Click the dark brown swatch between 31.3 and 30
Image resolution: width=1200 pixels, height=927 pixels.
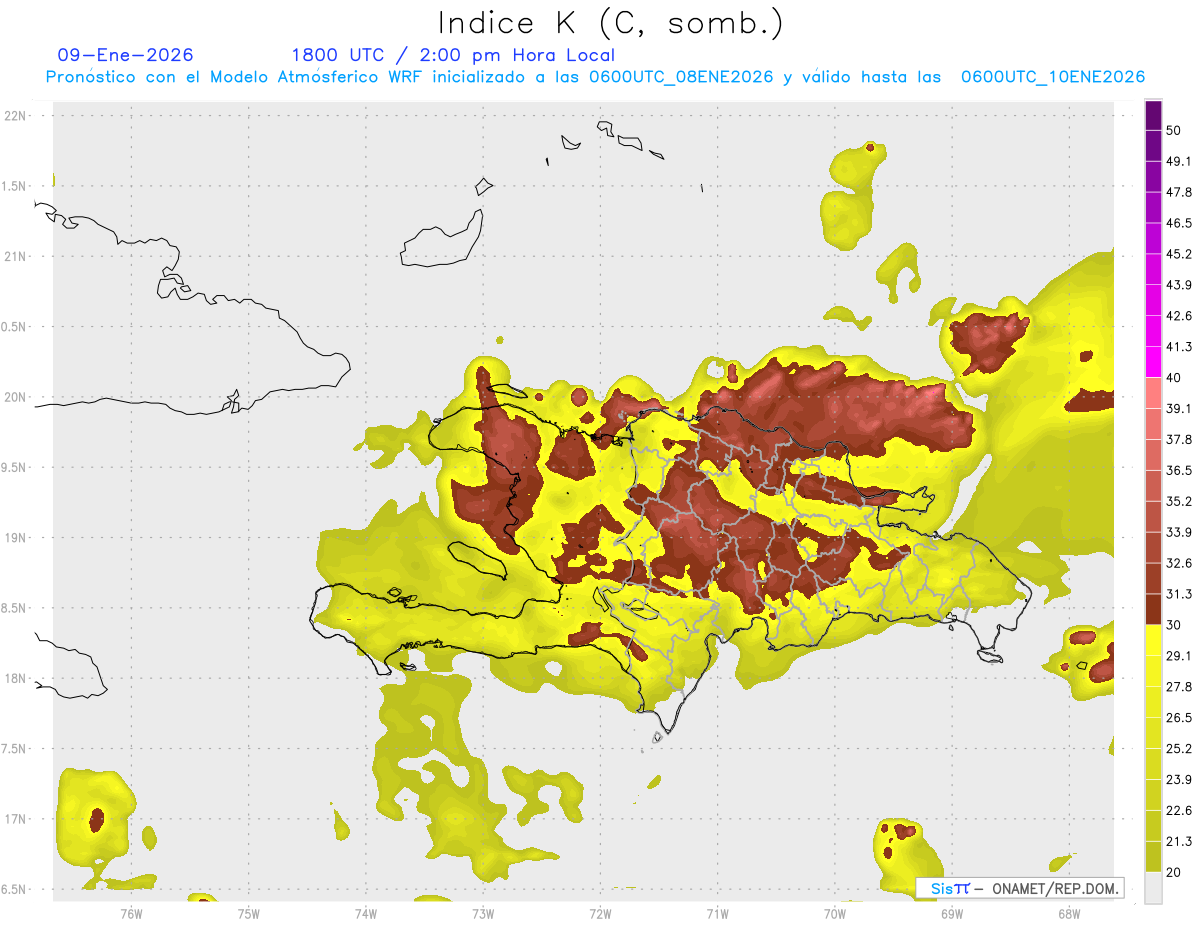(x=1153, y=609)
